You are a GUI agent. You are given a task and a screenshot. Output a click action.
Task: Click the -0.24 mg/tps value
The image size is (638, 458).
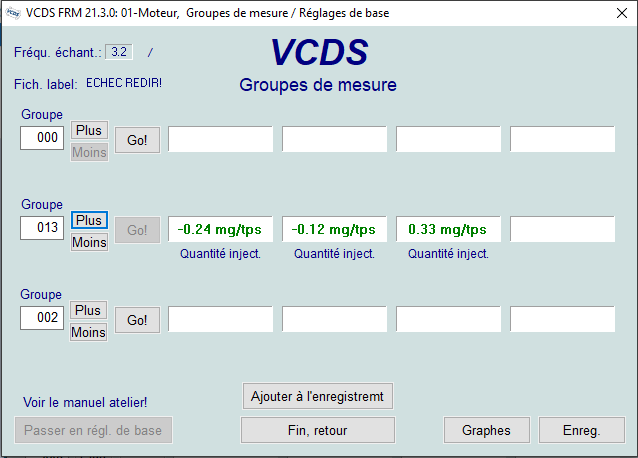[220, 229]
